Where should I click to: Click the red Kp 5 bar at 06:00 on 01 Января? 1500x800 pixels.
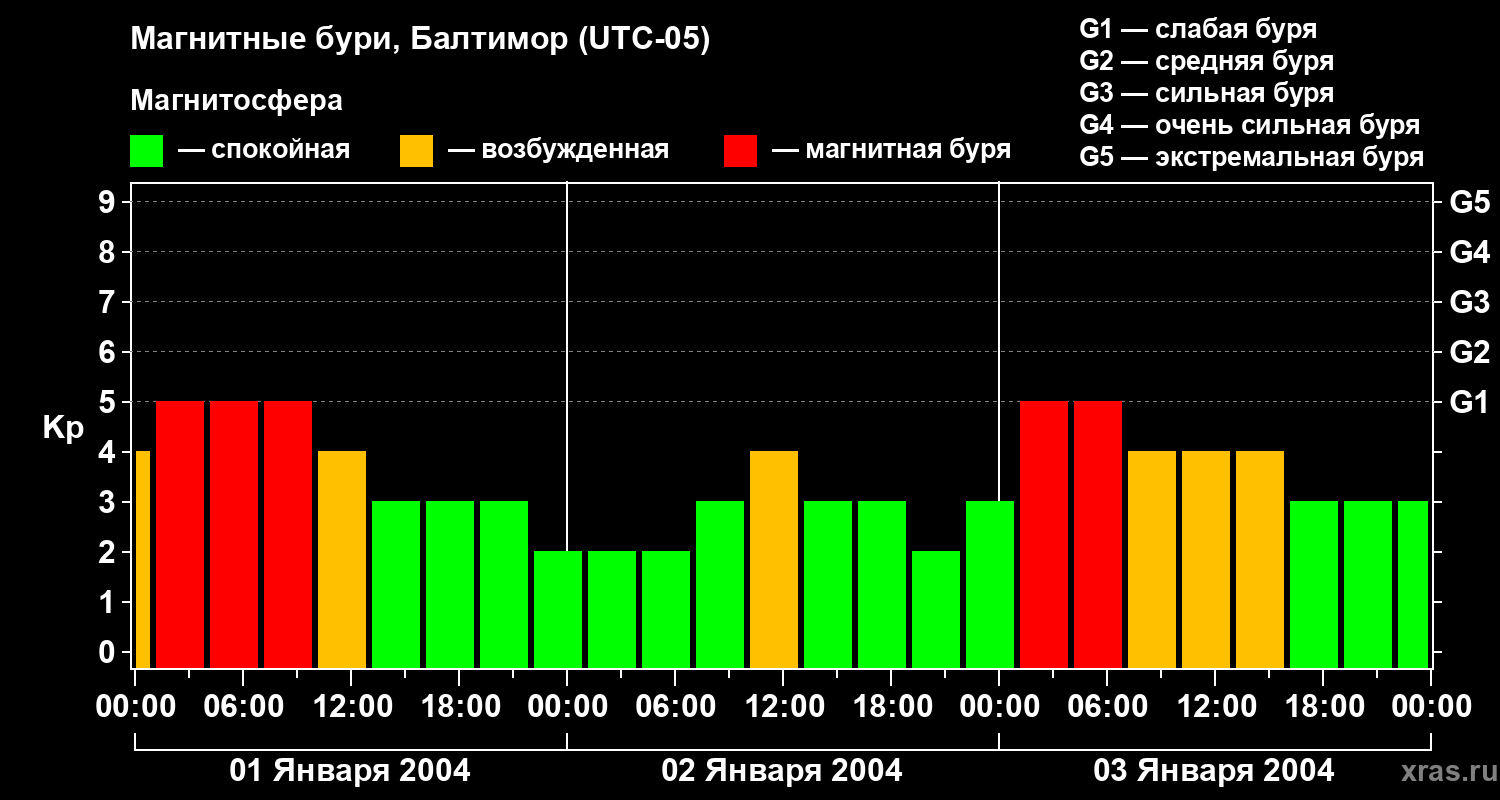(234, 534)
